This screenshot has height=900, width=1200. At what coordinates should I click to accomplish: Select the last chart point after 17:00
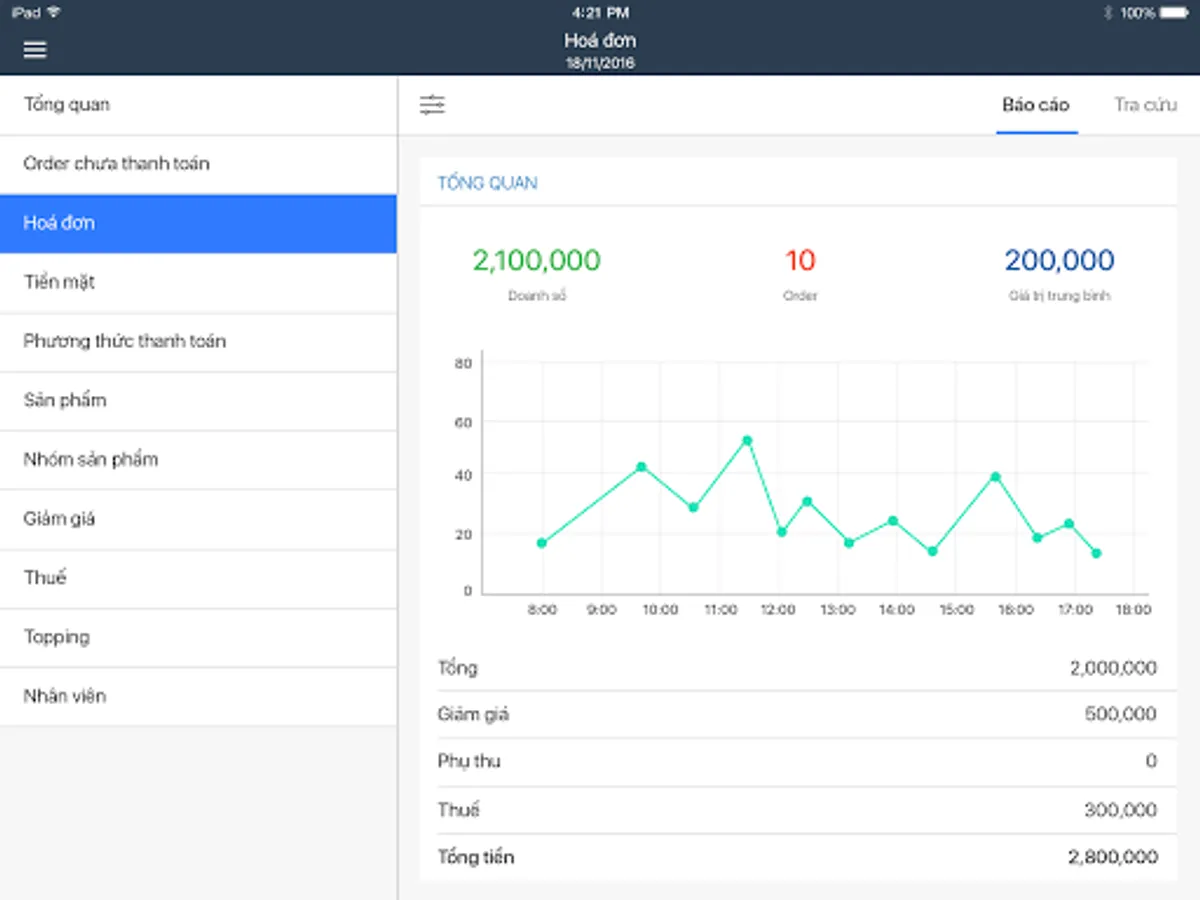[x=1096, y=553]
